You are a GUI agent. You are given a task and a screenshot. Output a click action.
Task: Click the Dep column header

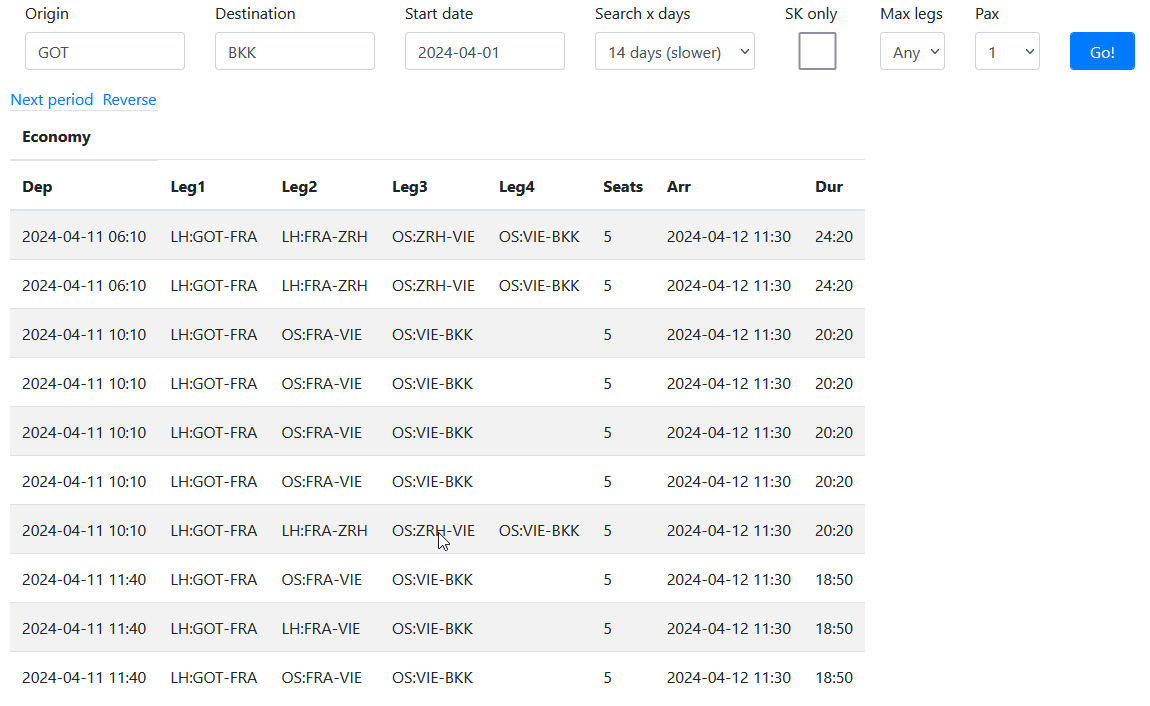tap(37, 186)
